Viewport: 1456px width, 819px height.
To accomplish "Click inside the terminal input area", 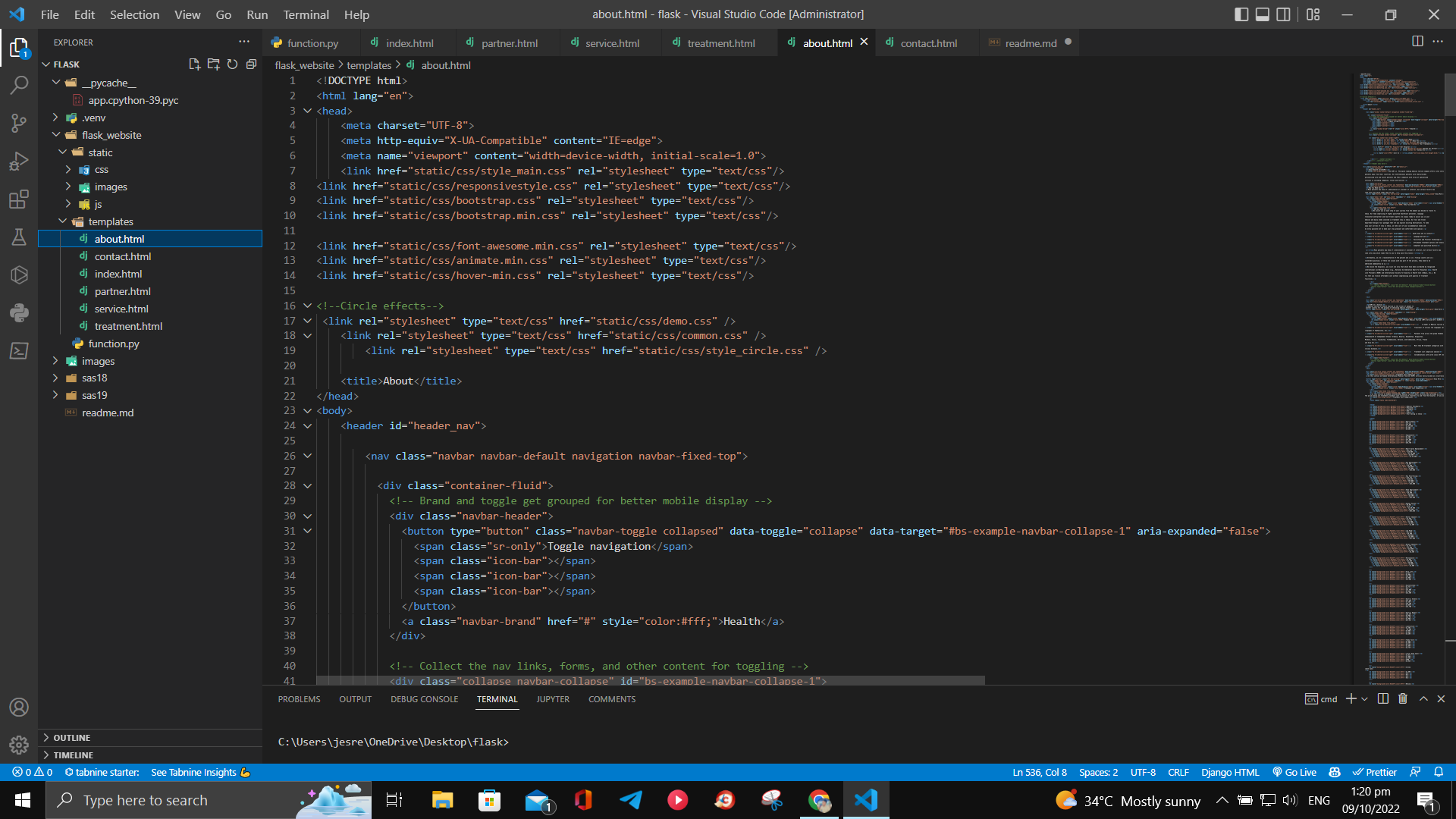I will [607, 742].
